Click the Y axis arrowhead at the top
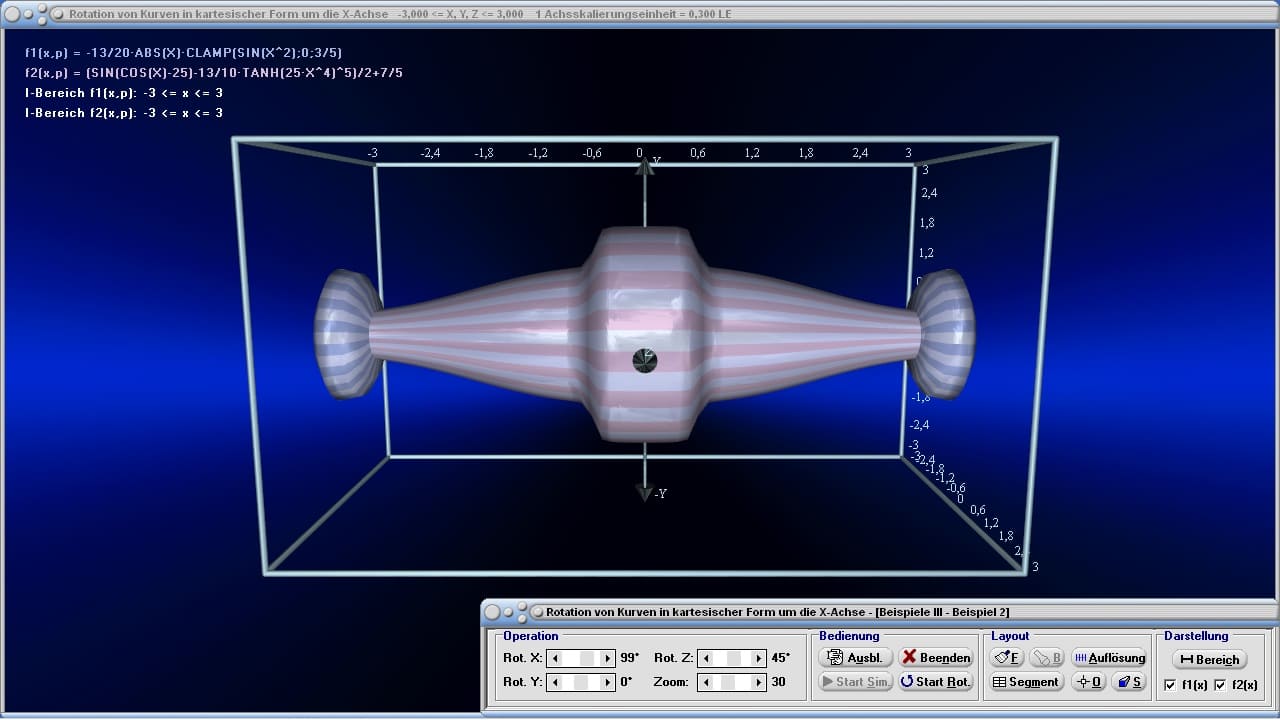This screenshot has width=1280, height=720. [645, 165]
